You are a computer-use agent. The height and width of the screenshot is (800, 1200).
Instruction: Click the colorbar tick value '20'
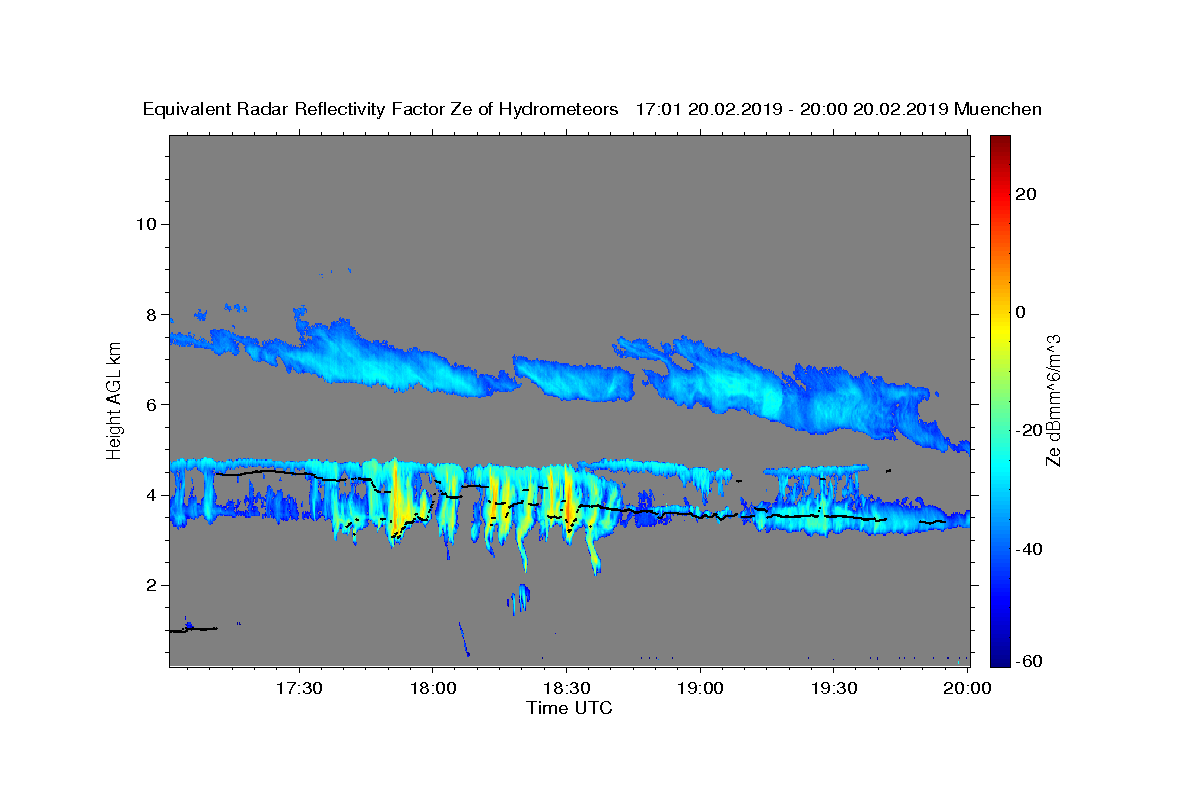pos(1025,194)
